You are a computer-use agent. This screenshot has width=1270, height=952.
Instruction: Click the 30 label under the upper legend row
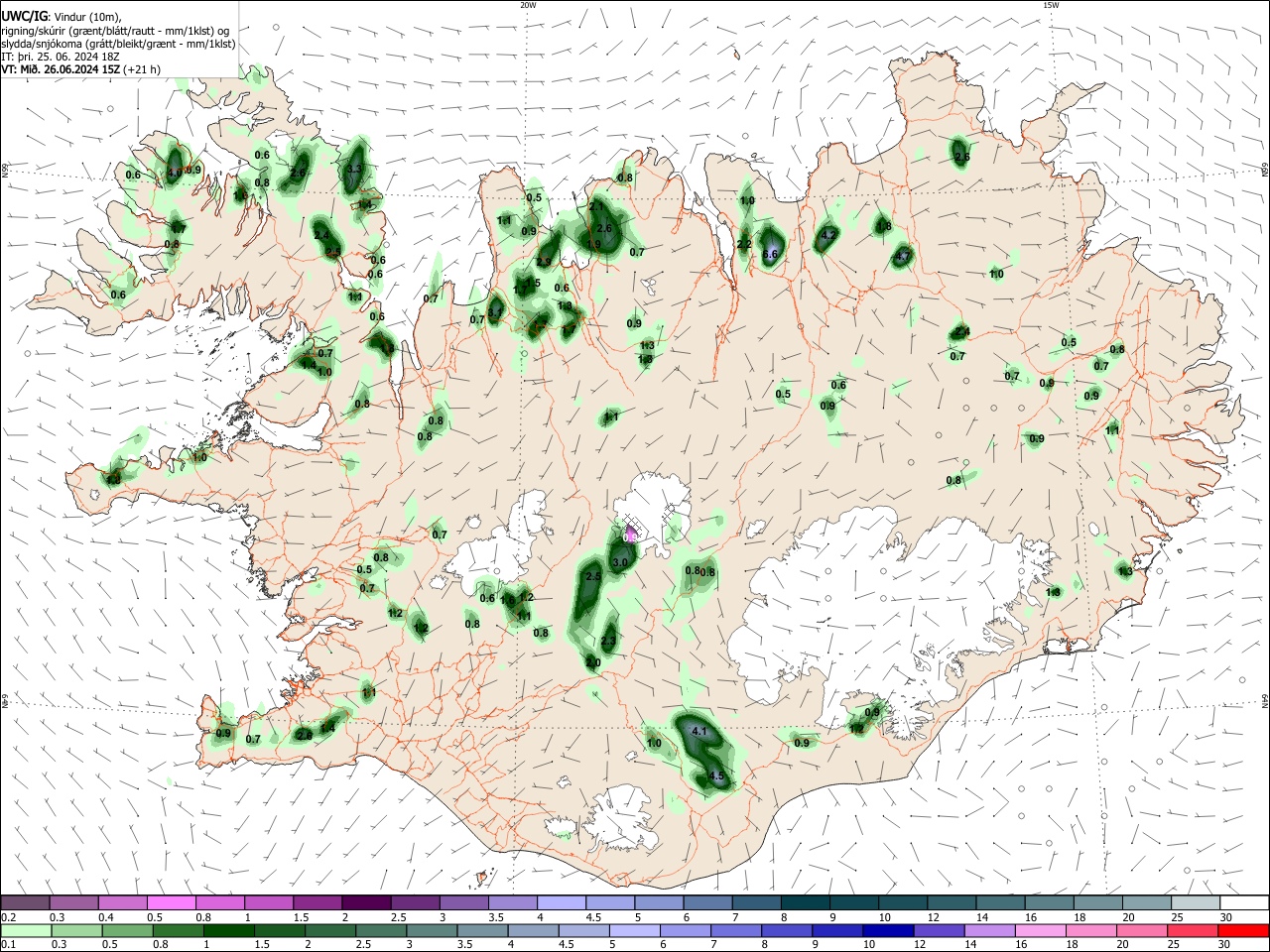1226,917
